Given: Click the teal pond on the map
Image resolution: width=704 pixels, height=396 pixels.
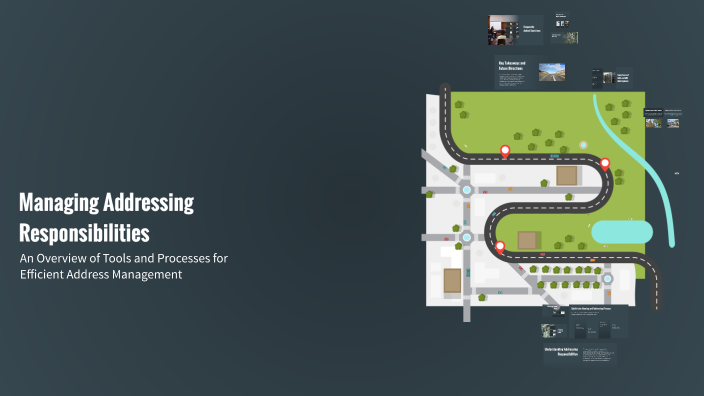Looking at the screenshot, I should point(622,232).
